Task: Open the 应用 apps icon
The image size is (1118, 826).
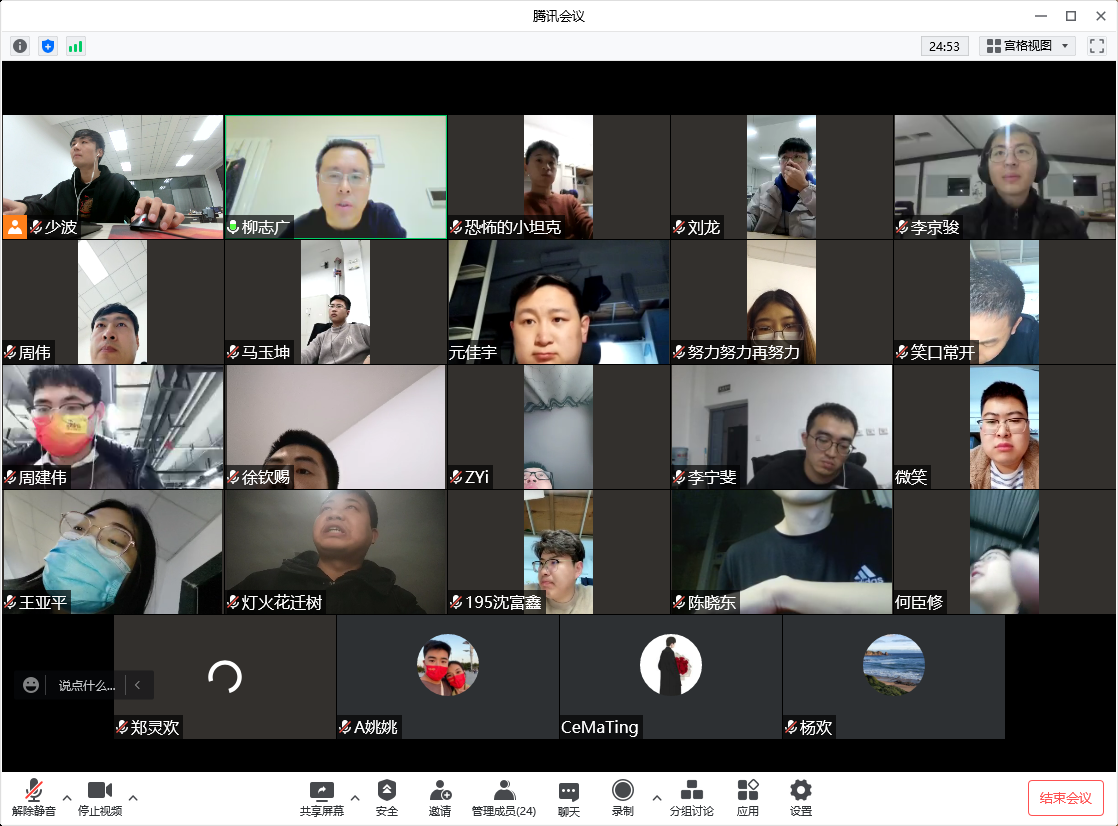Action: (747, 799)
